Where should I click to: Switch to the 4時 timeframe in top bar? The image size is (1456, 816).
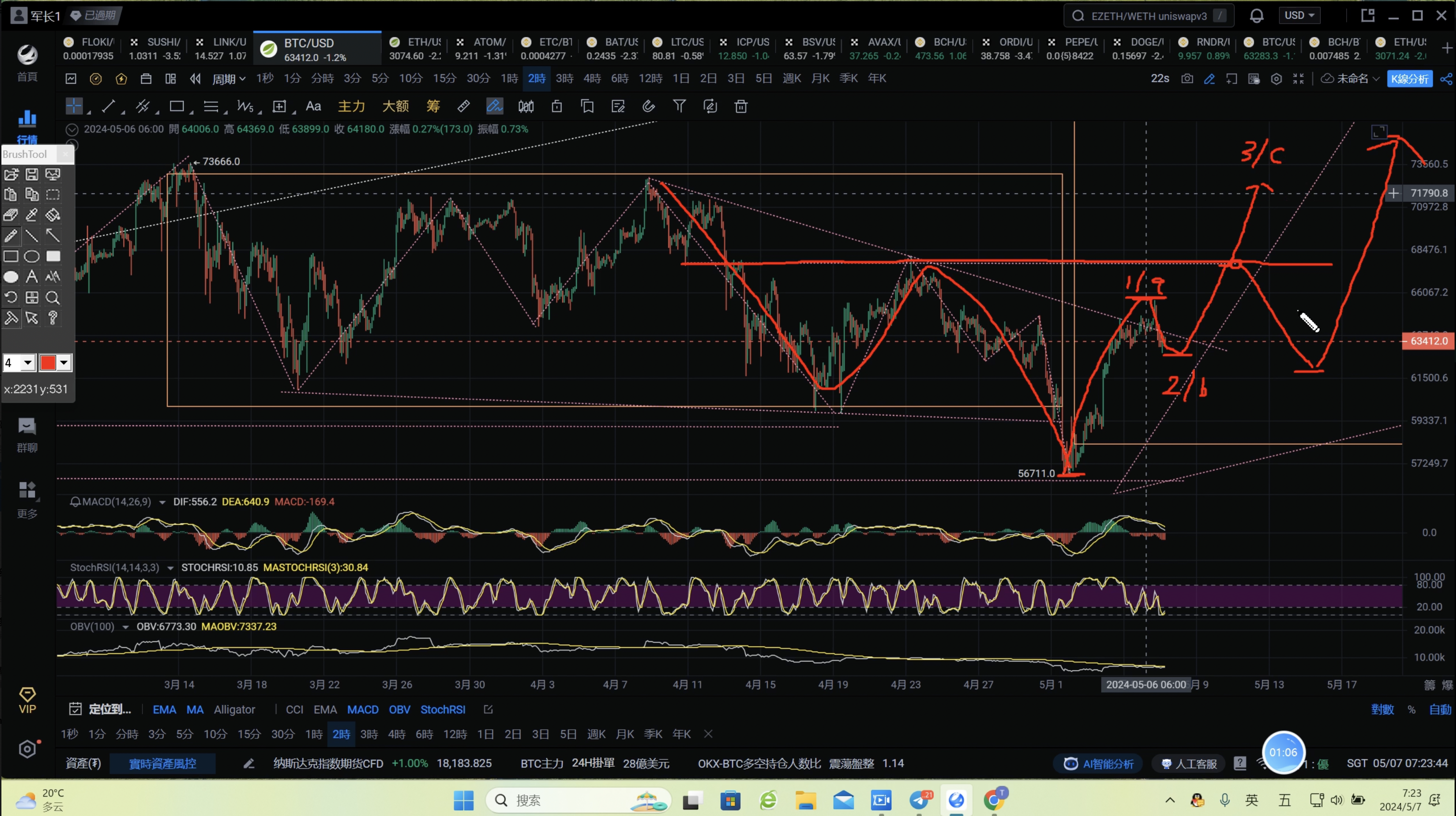pos(592,78)
